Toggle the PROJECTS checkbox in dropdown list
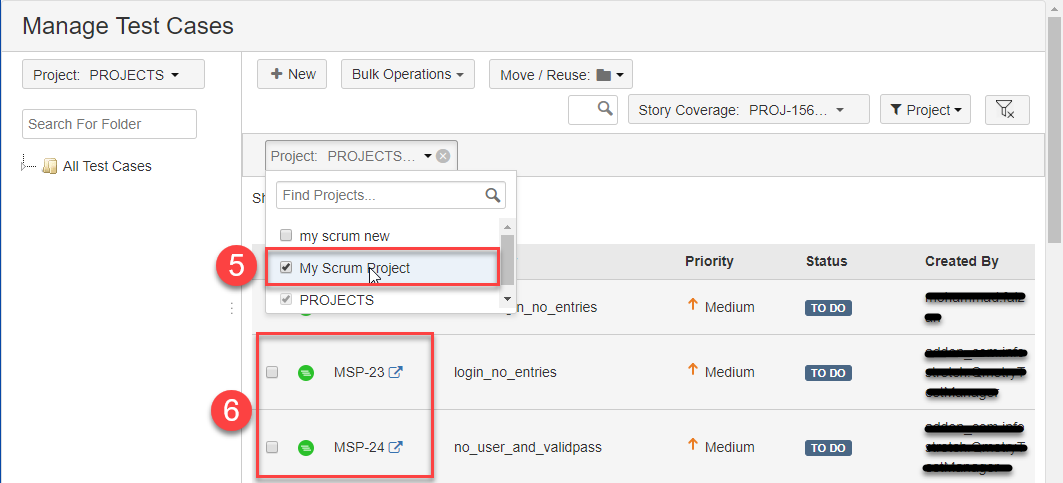The image size is (1063, 483). tap(286, 299)
